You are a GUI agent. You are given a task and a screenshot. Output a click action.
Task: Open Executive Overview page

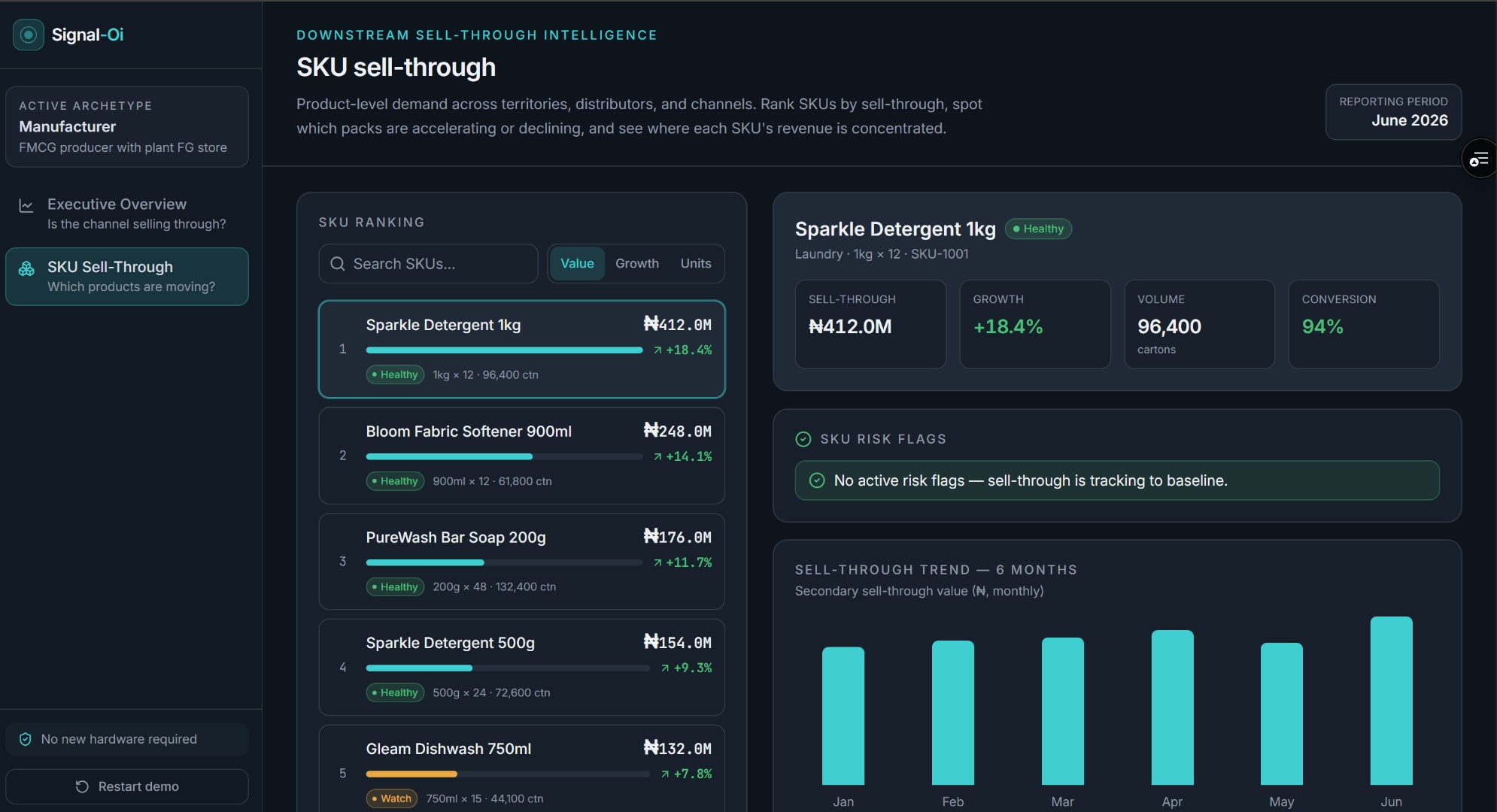pos(127,214)
